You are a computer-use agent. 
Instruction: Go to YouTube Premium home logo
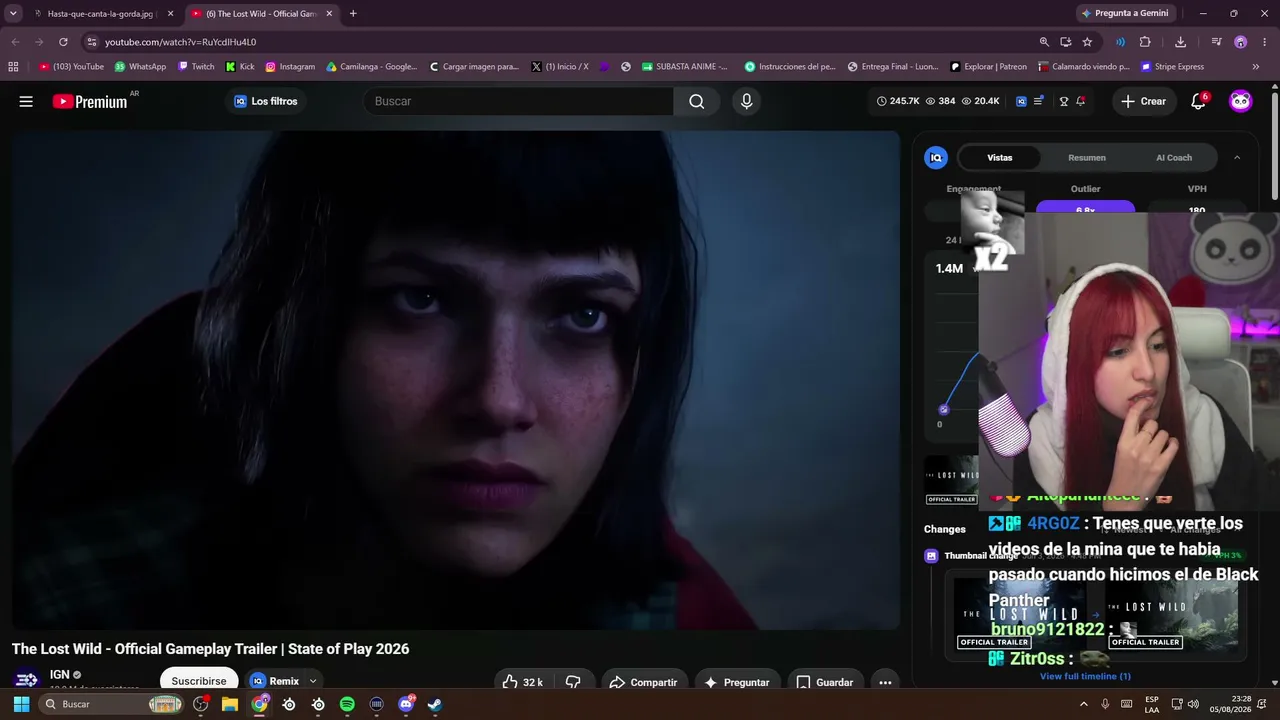coord(90,101)
